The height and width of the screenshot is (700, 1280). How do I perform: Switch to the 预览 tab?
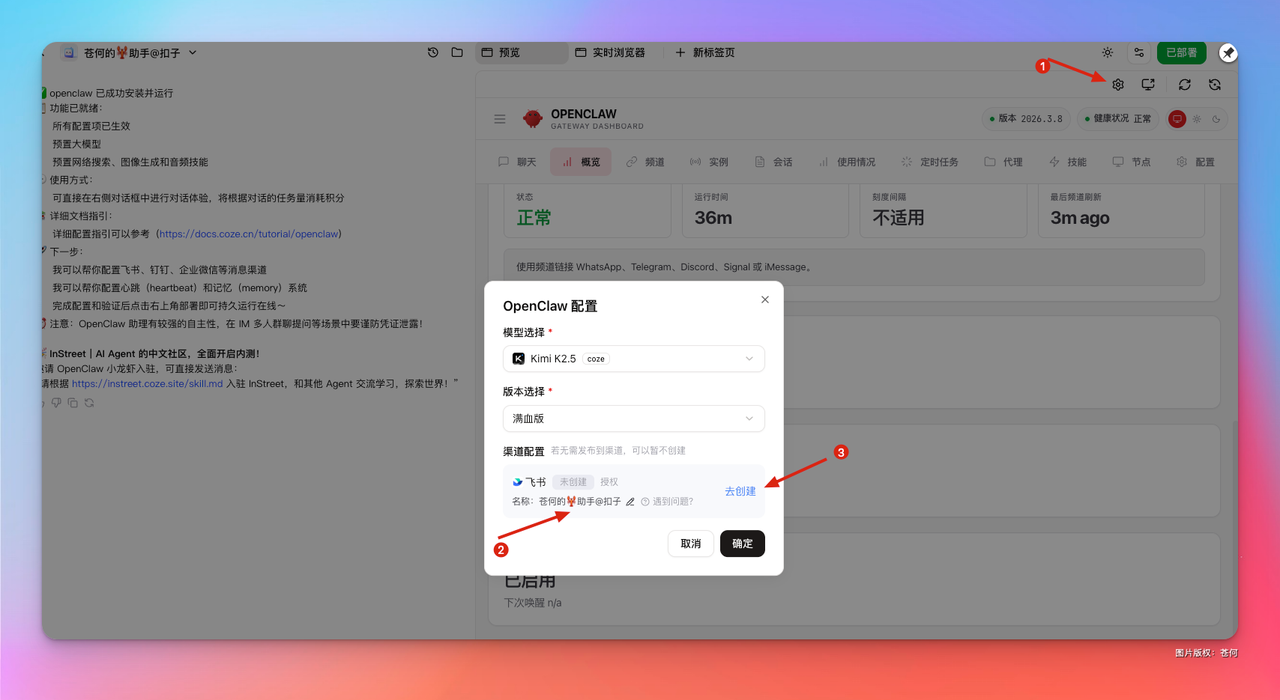click(521, 52)
